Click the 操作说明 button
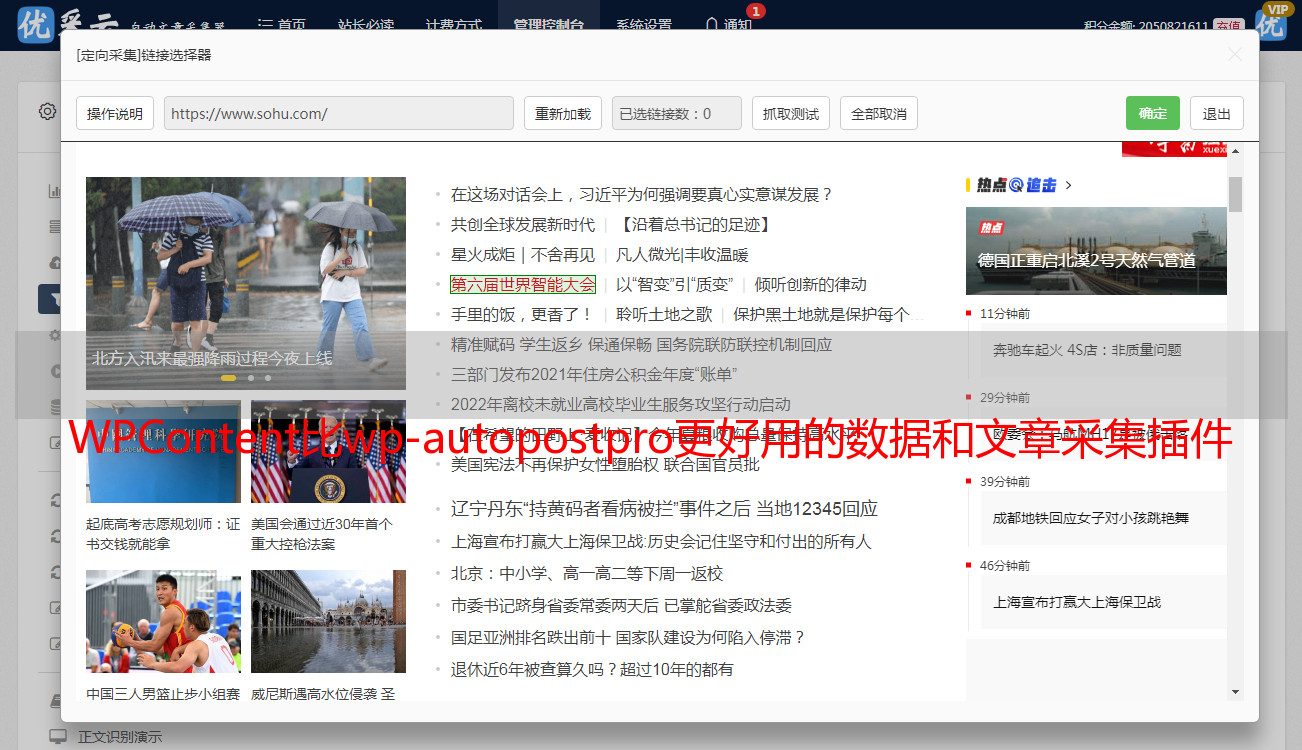 [x=115, y=114]
